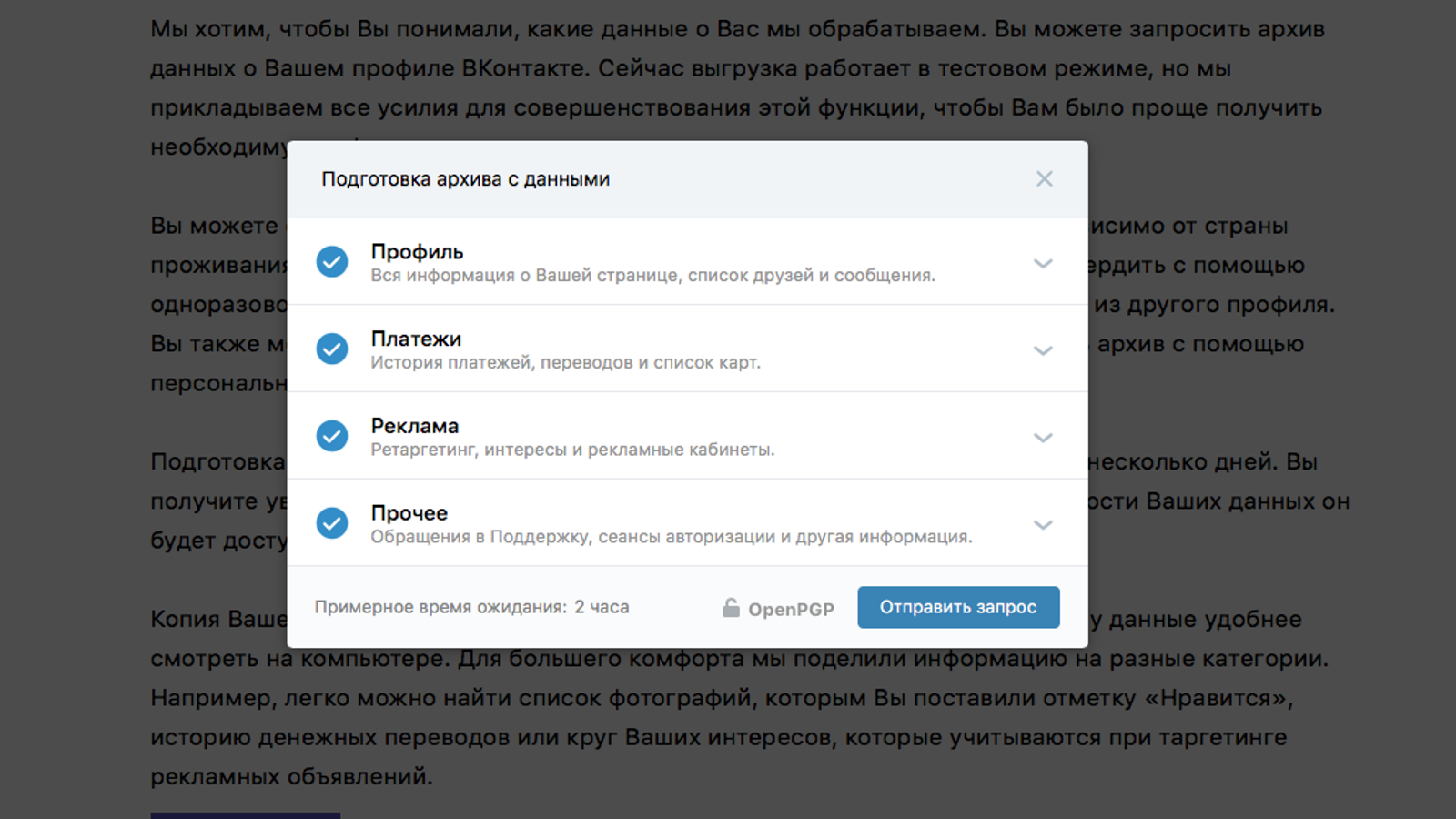Select the Платежи row title

coord(416,339)
